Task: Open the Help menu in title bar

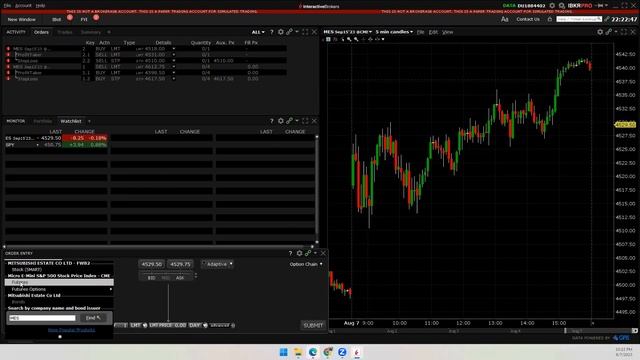Action: [40, 6]
